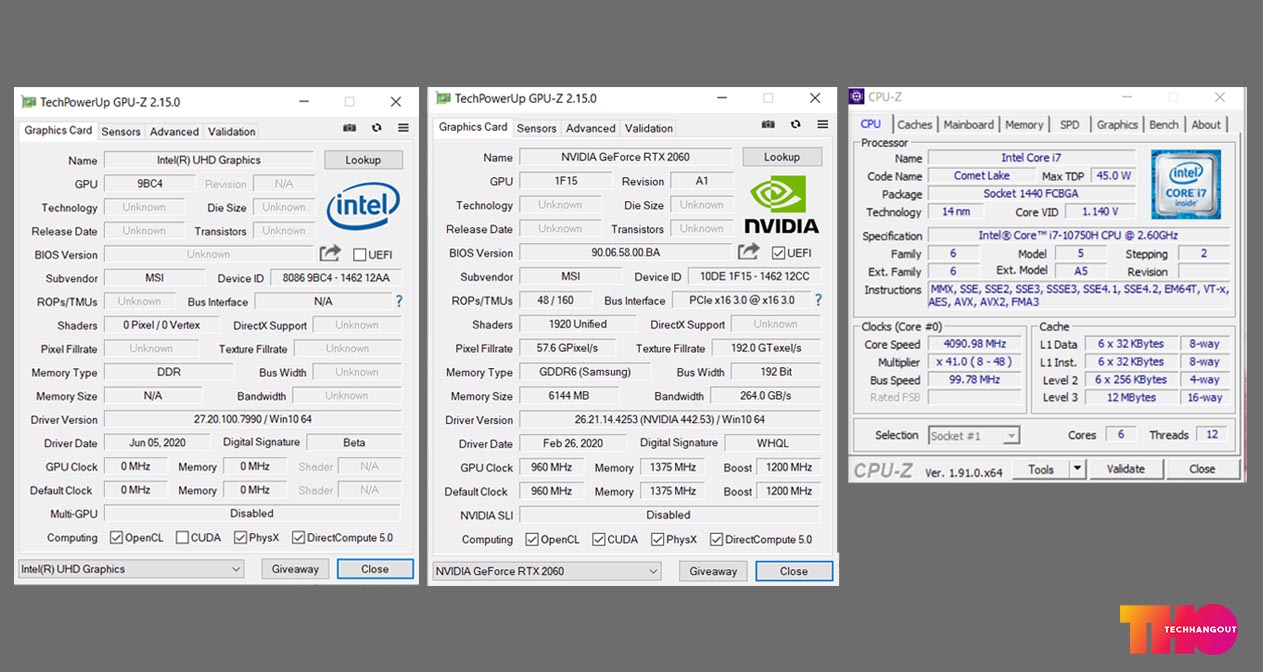Toggle OpenCL checkbox in Intel GPU-Z window
Screen dimensions: 1263x672
click(x=116, y=538)
